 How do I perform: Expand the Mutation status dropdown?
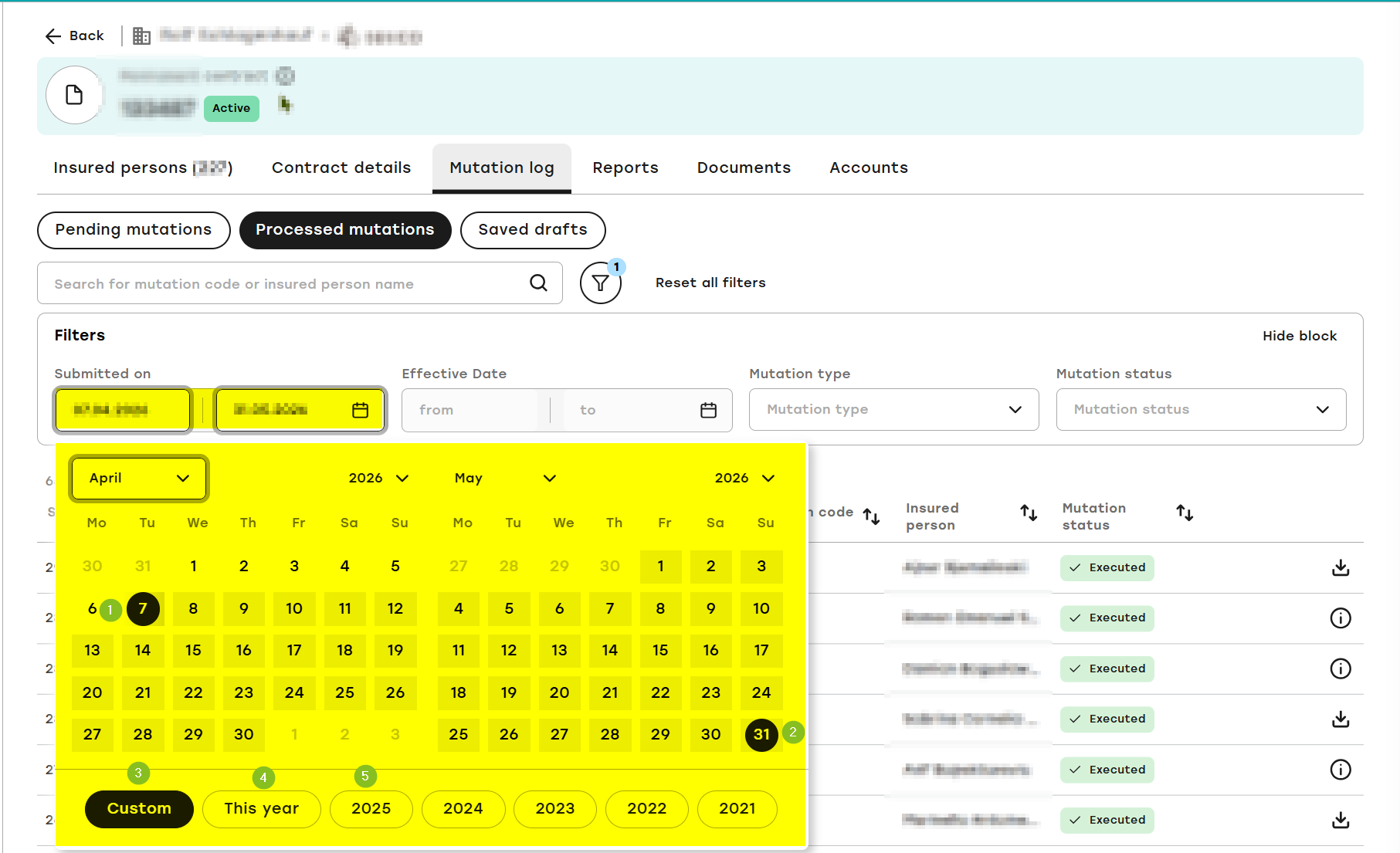pyautogui.click(x=1201, y=410)
